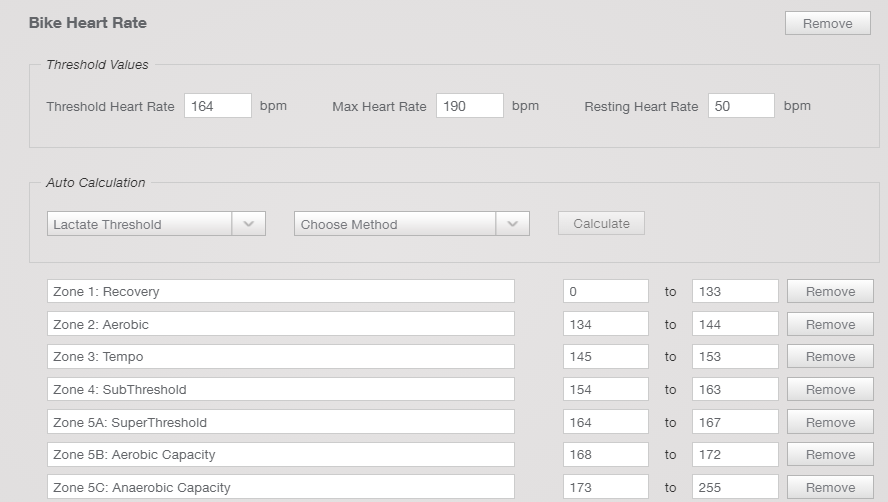Select the Resting Heart Rate input
The height and width of the screenshot is (502, 888).
740,106
